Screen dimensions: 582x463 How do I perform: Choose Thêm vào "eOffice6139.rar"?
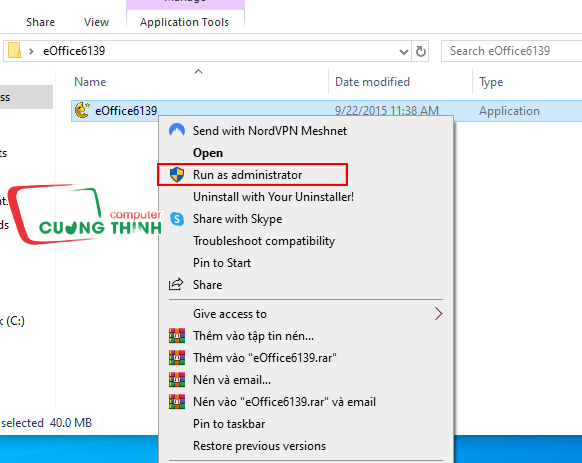pos(265,358)
